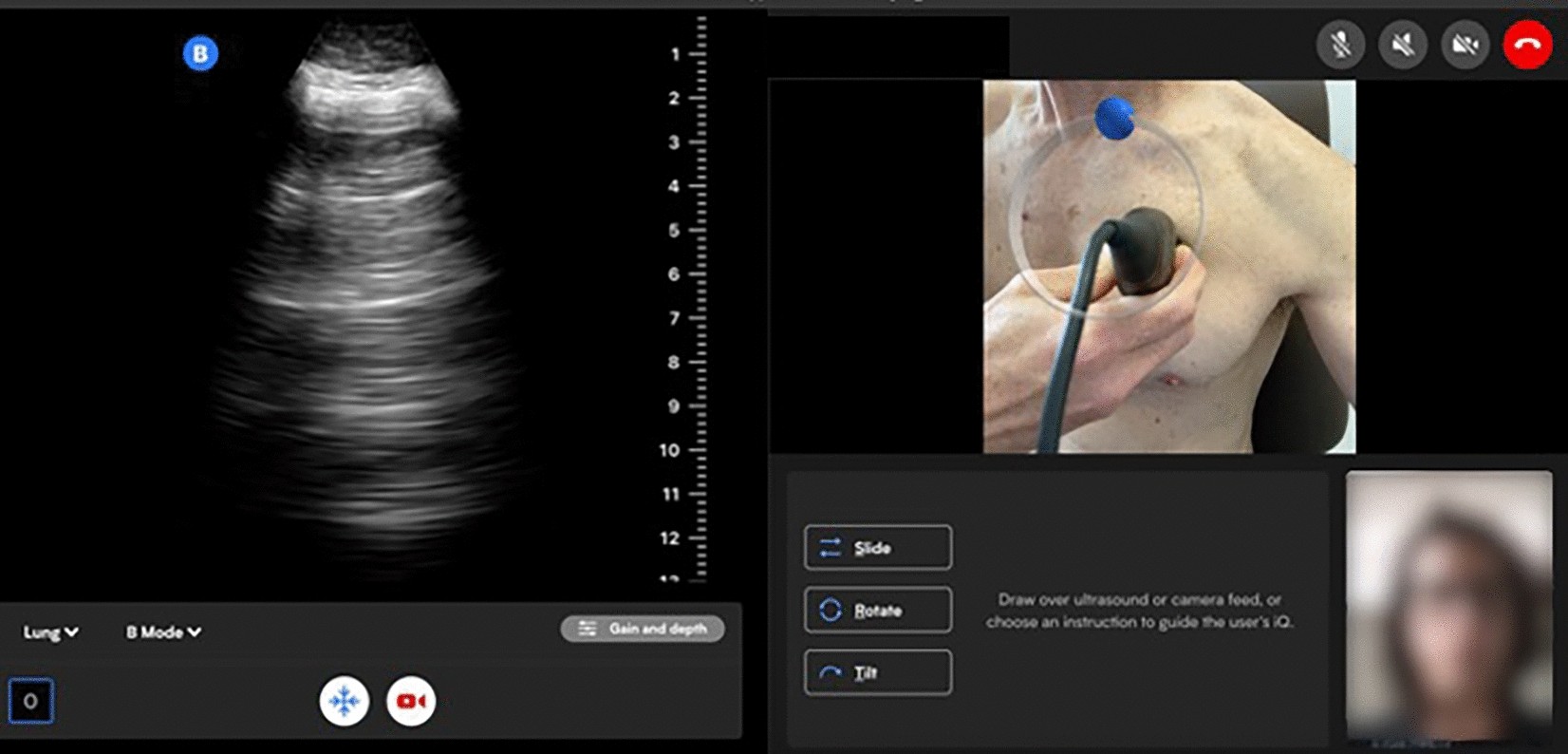Click the capture counter box showing 0
The width and height of the screenshot is (1568, 754).
point(30,702)
